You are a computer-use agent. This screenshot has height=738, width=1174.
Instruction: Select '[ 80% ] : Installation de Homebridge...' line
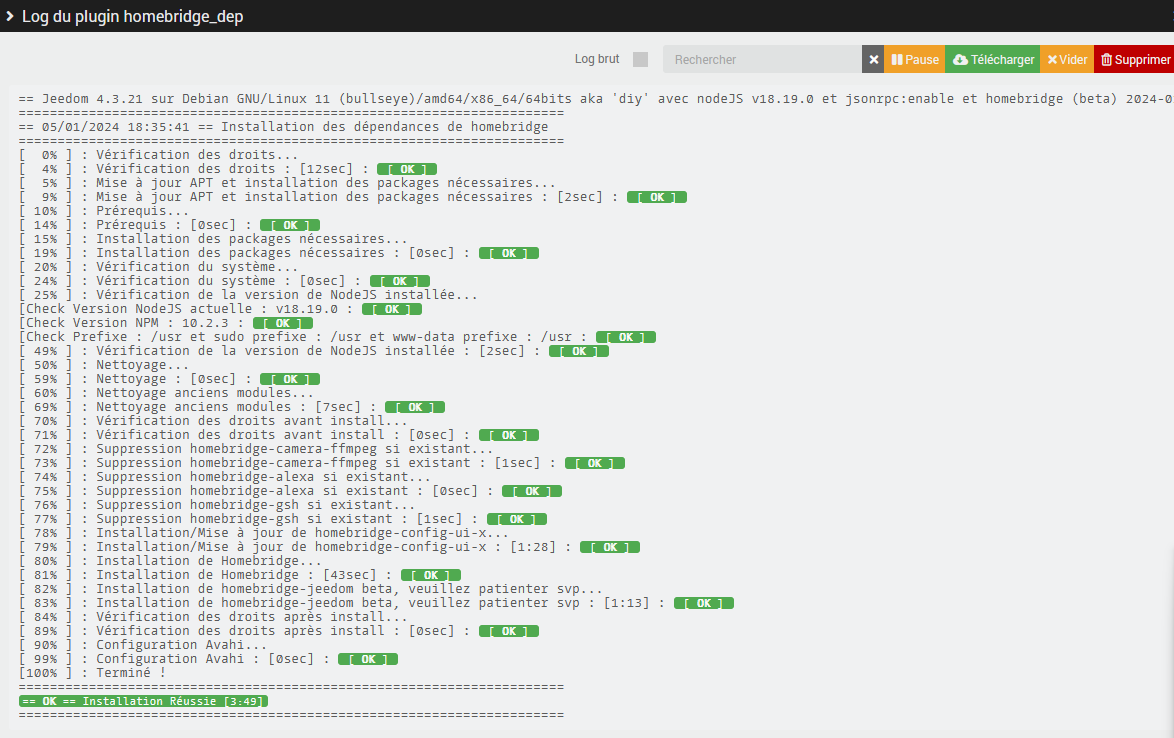click(x=170, y=561)
